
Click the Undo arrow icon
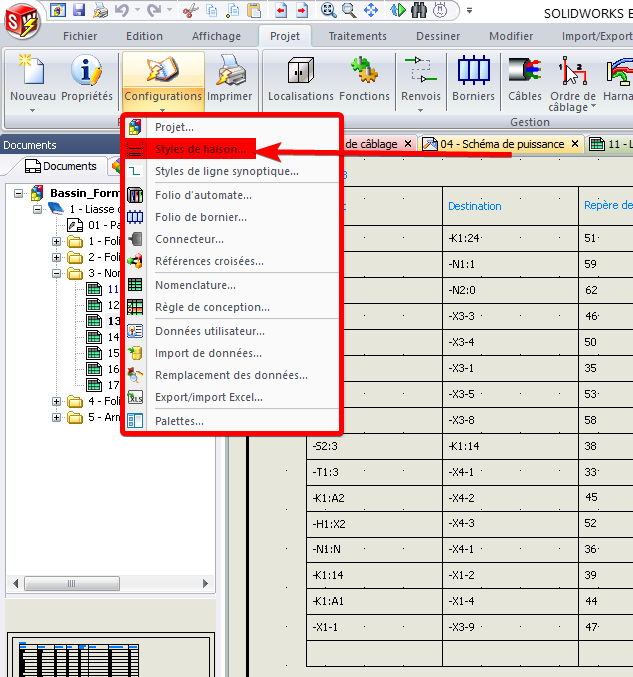(122, 9)
